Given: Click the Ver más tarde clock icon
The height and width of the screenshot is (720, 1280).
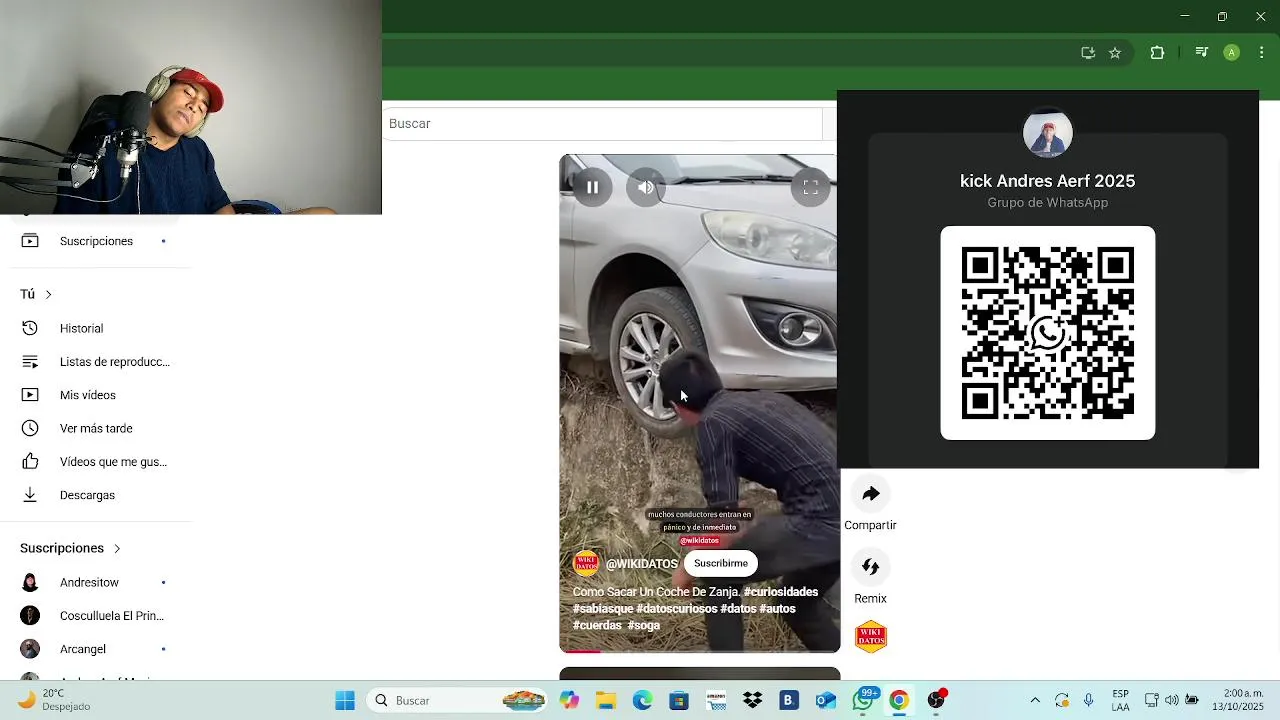Looking at the screenshot, I should (30, 428).
